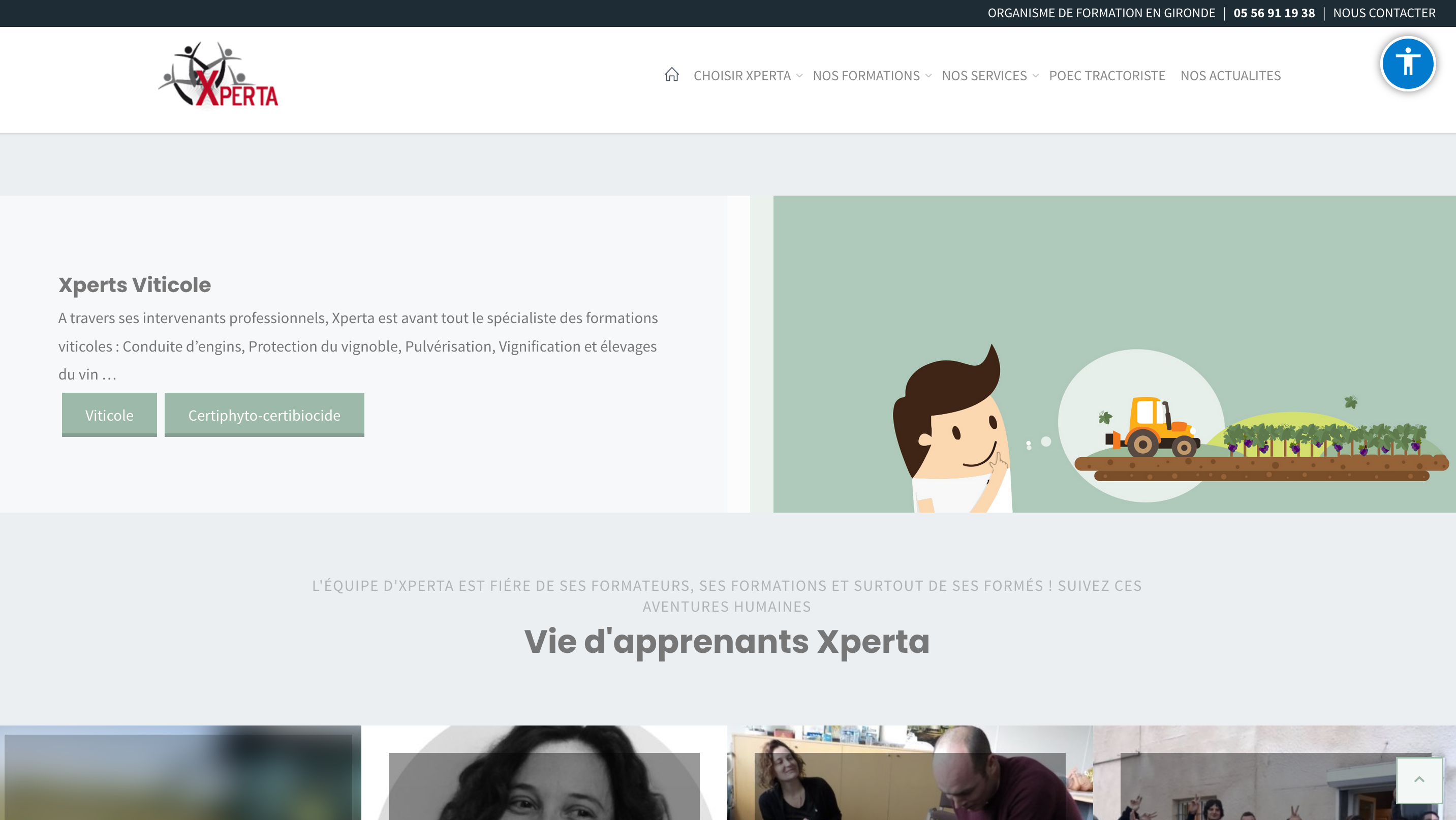This screenshot has width=1456, height=820.
Task: Click the phone number 05 56 91 19 38
Action: coord(1274,13)
